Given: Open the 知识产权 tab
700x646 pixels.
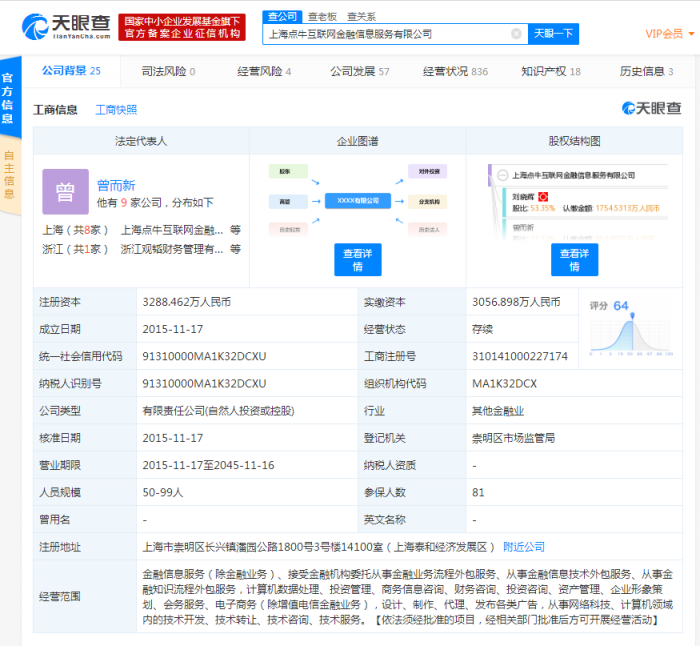Looking at the screenshot, I should (x=550, y=72).
